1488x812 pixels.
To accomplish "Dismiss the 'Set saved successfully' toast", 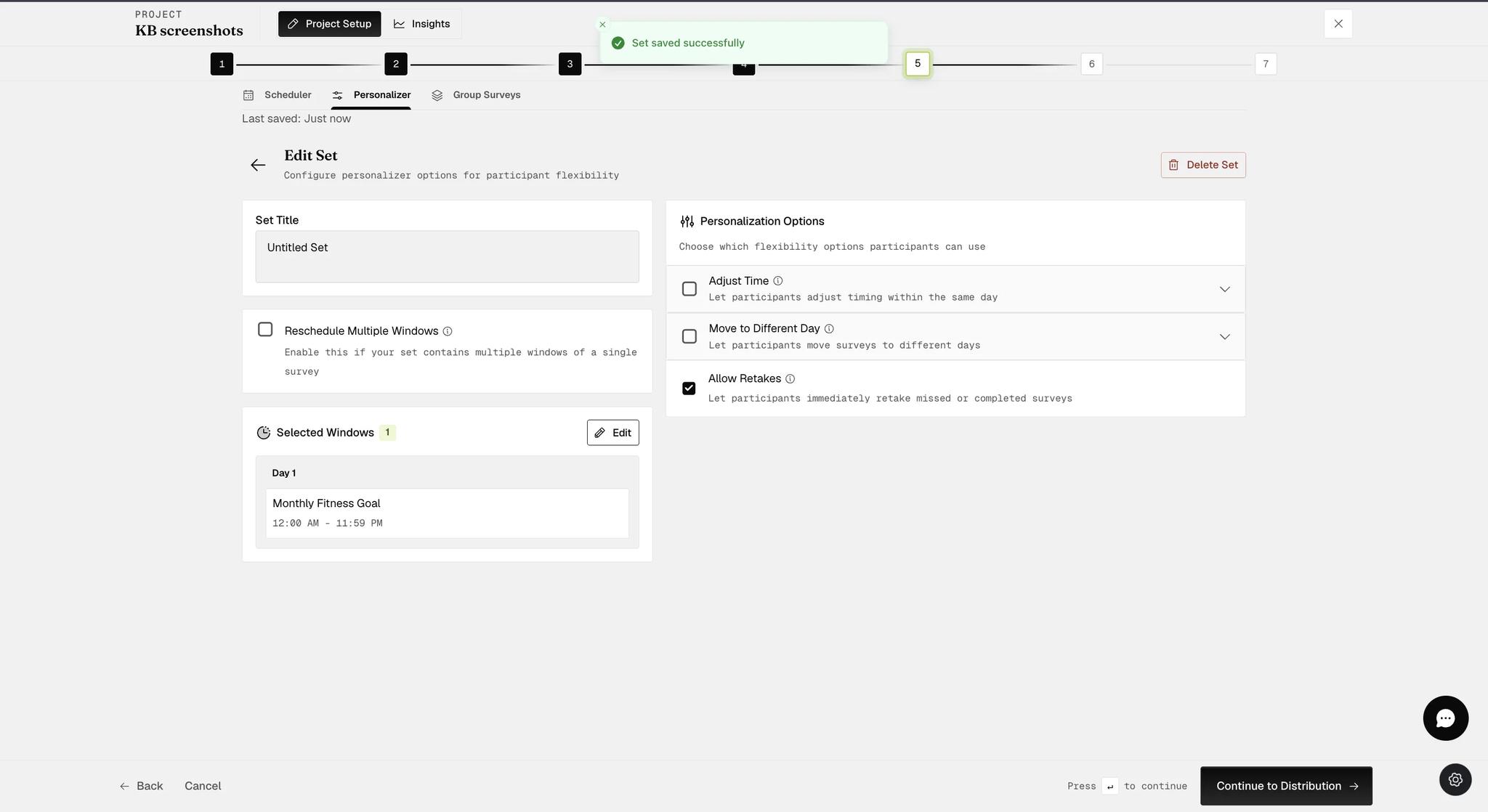I will click(x=602, y=25).
